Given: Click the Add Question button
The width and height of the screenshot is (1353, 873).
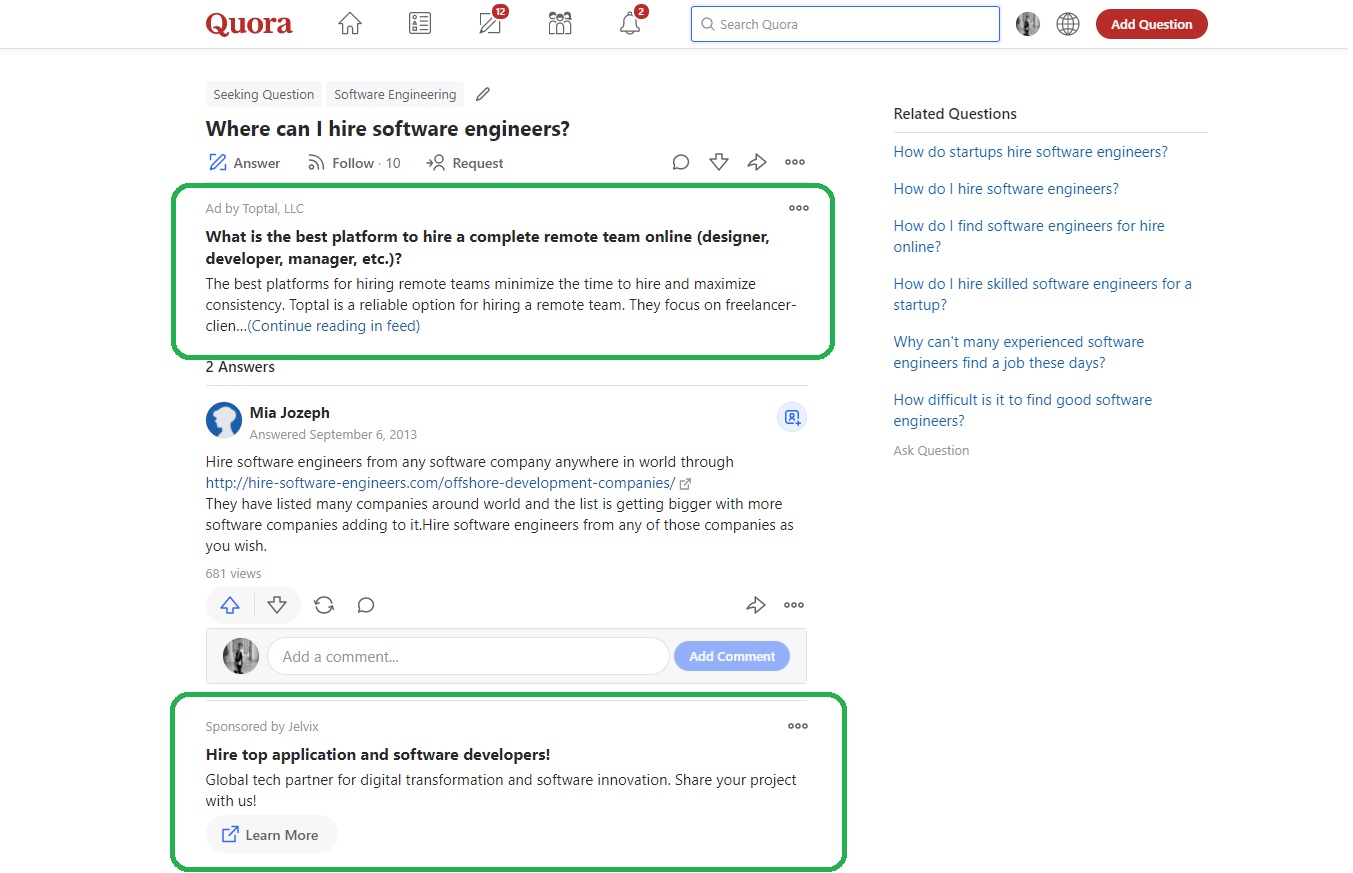Looking at the screenshot, I should click(1151, 24).
